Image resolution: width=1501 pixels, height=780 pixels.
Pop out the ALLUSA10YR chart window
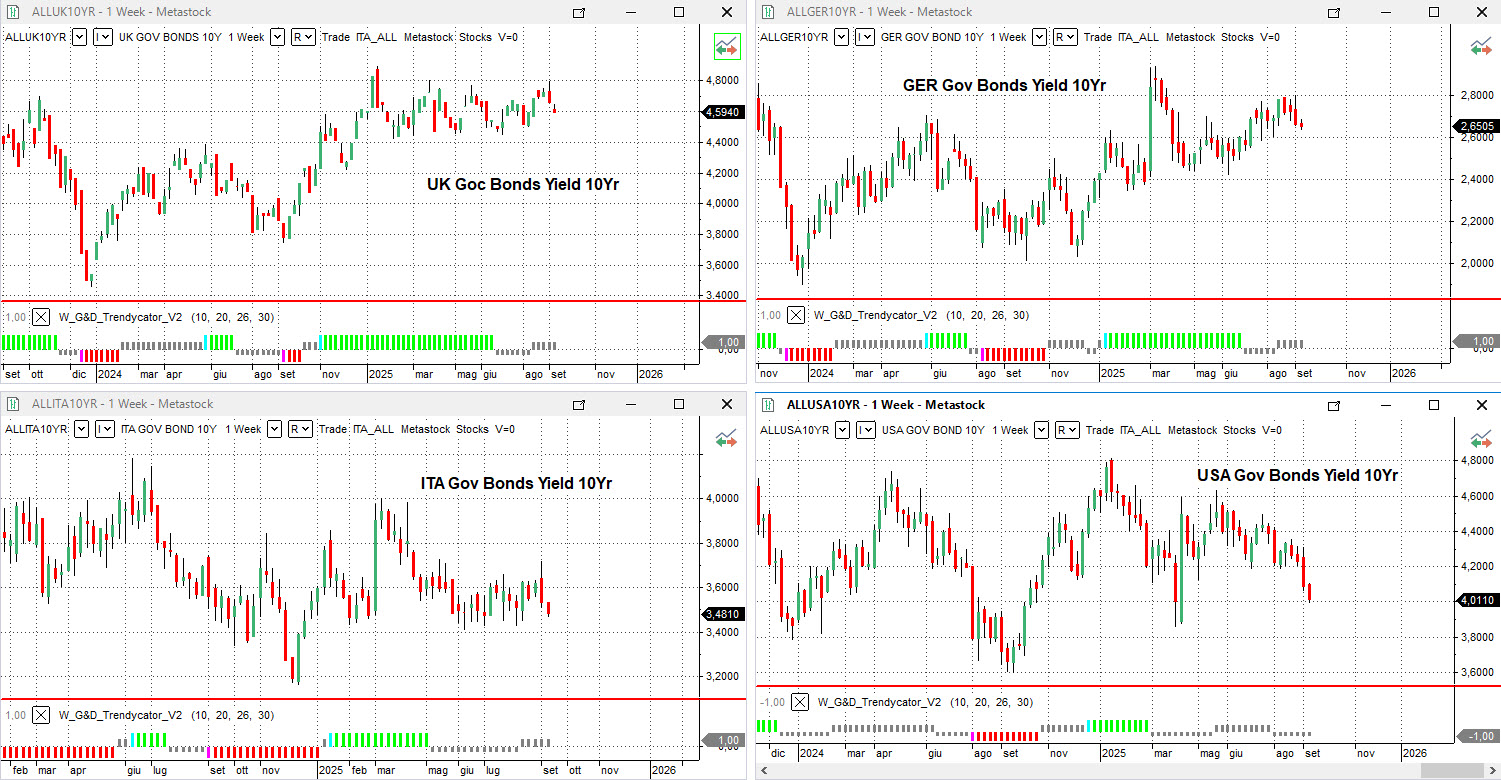point(1333,405)
